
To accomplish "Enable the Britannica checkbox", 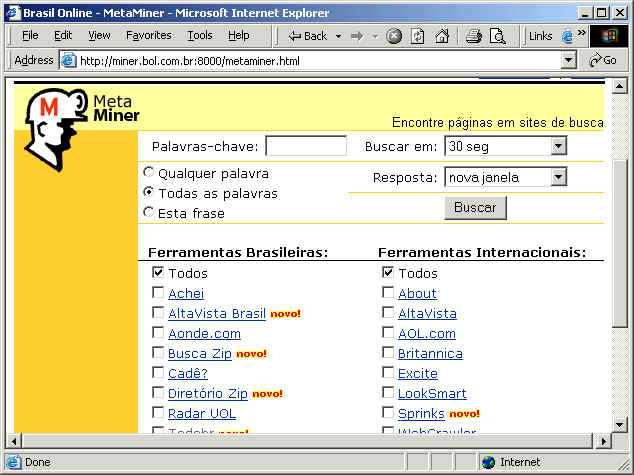I will coord(388,353).
